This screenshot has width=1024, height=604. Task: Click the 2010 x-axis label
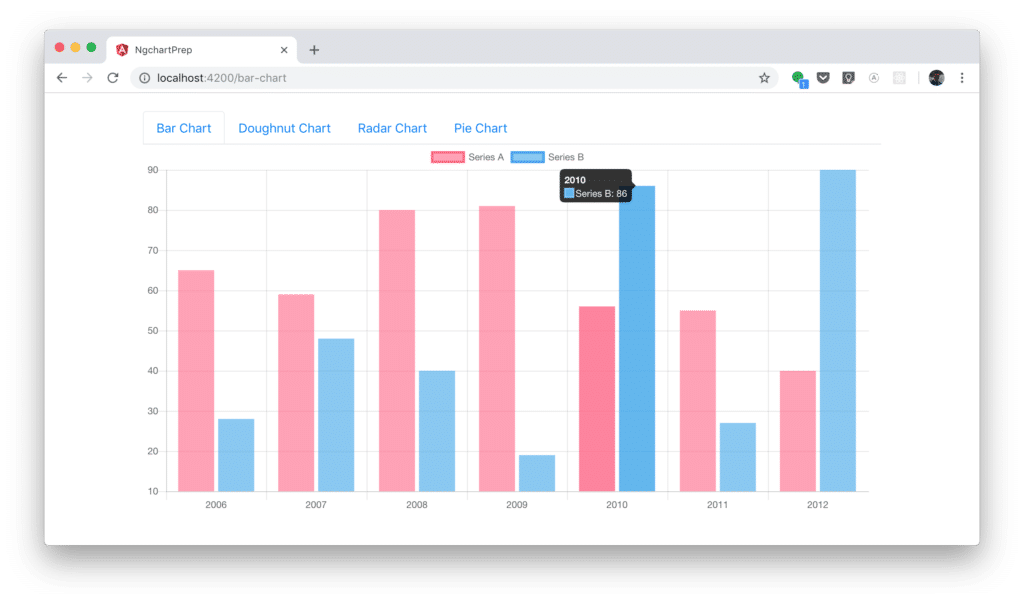click(616, 505)
